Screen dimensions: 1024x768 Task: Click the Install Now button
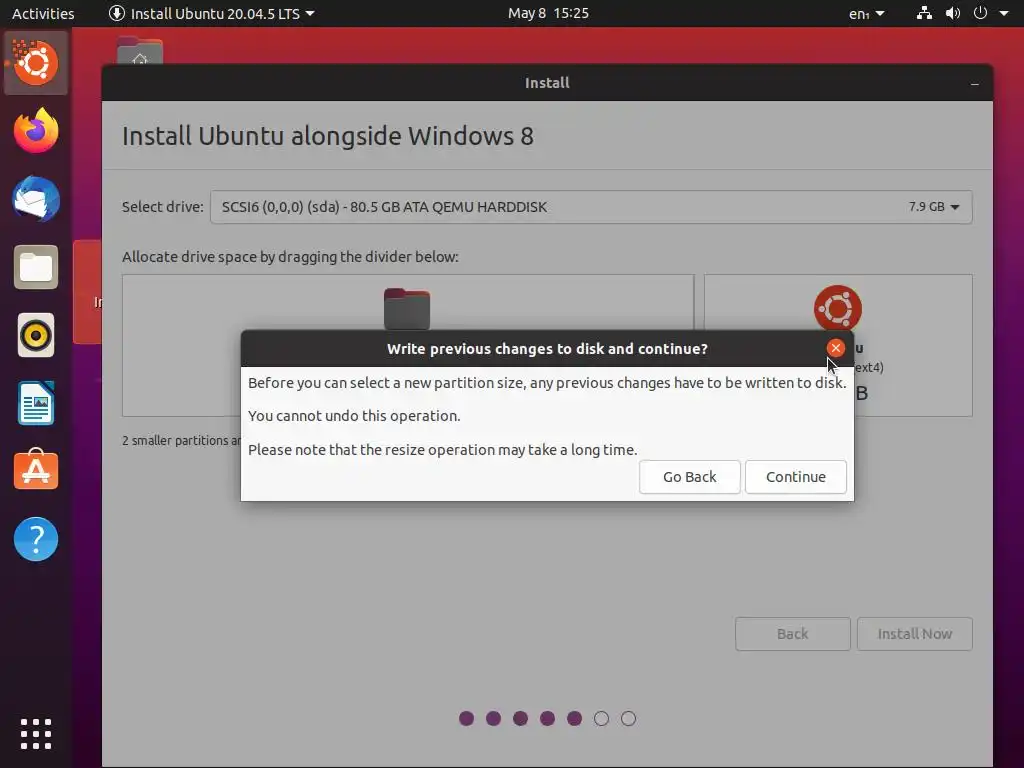click(x=914, y=634)
